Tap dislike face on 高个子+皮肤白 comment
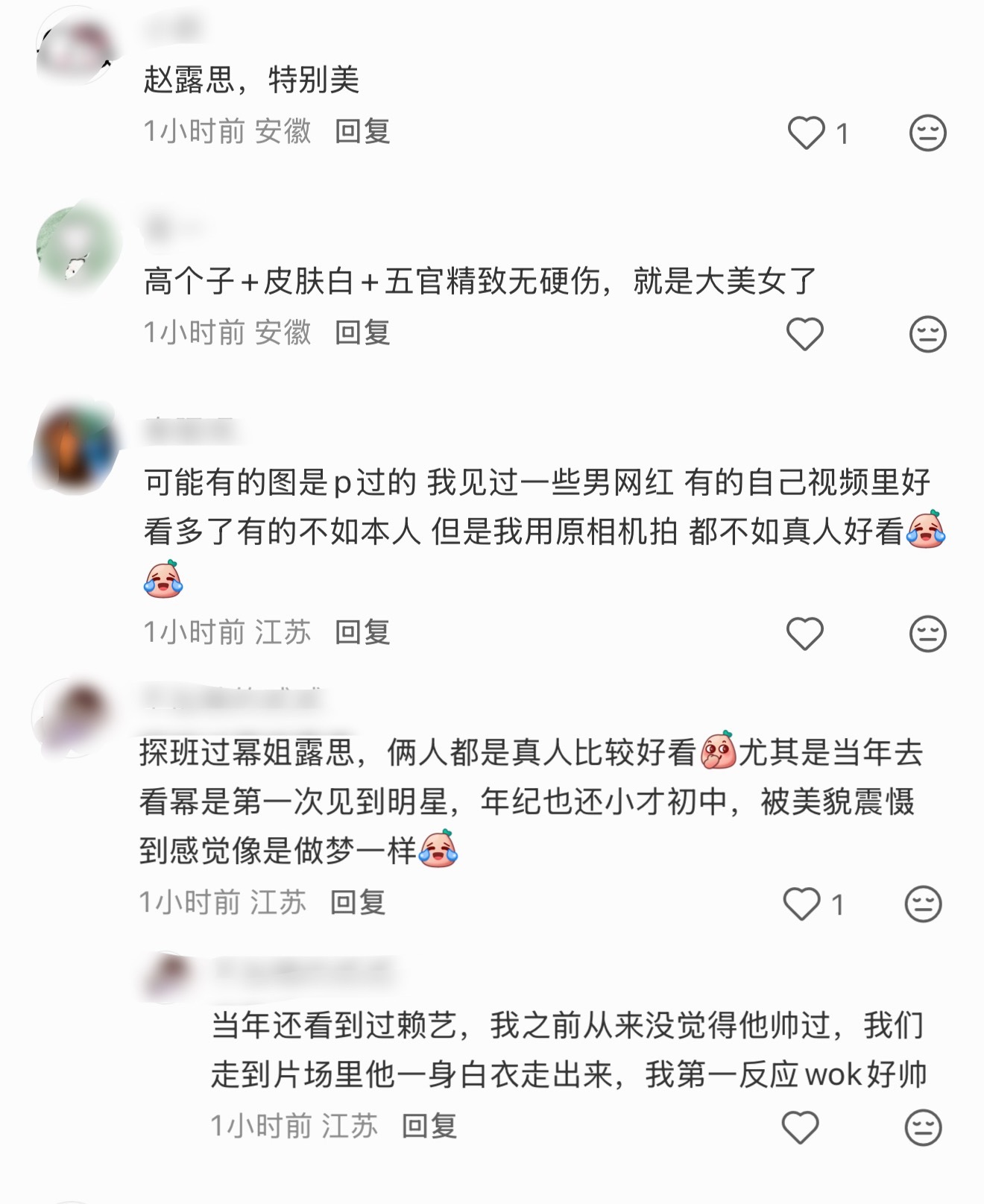 [x=927, y=333]
